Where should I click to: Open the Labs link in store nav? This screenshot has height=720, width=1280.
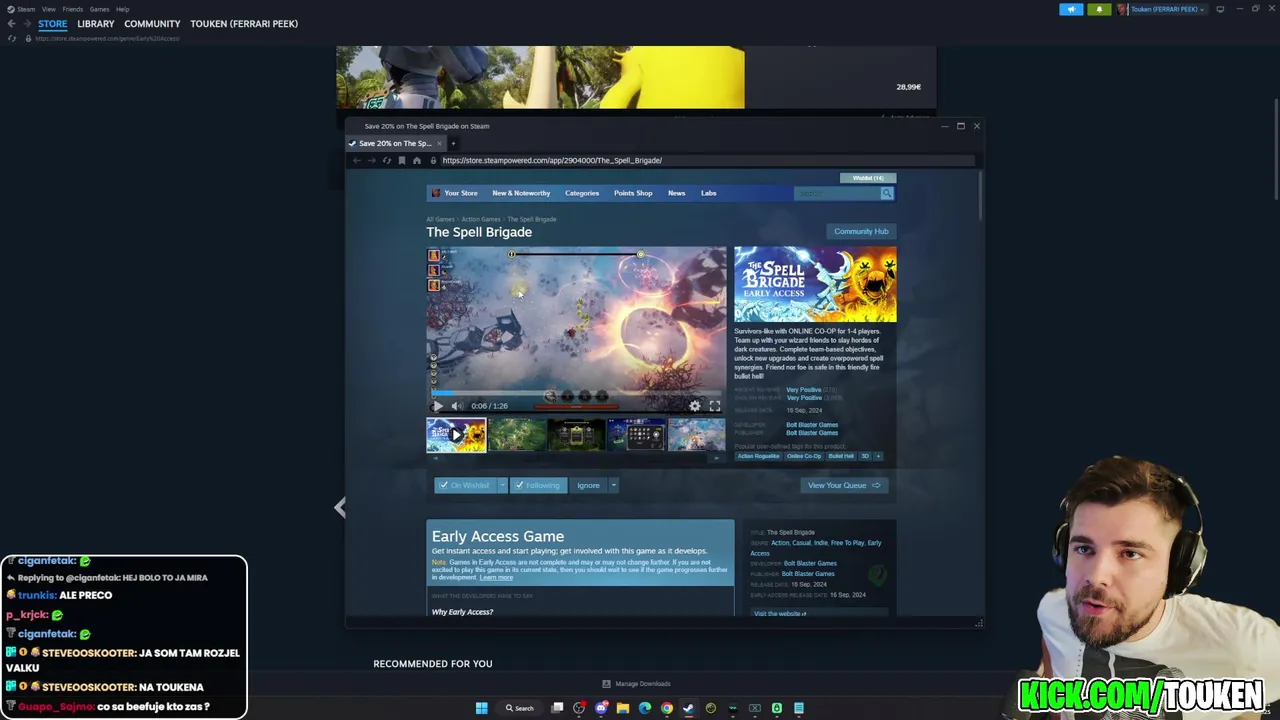pyautogui.click(x=708, y=193)
